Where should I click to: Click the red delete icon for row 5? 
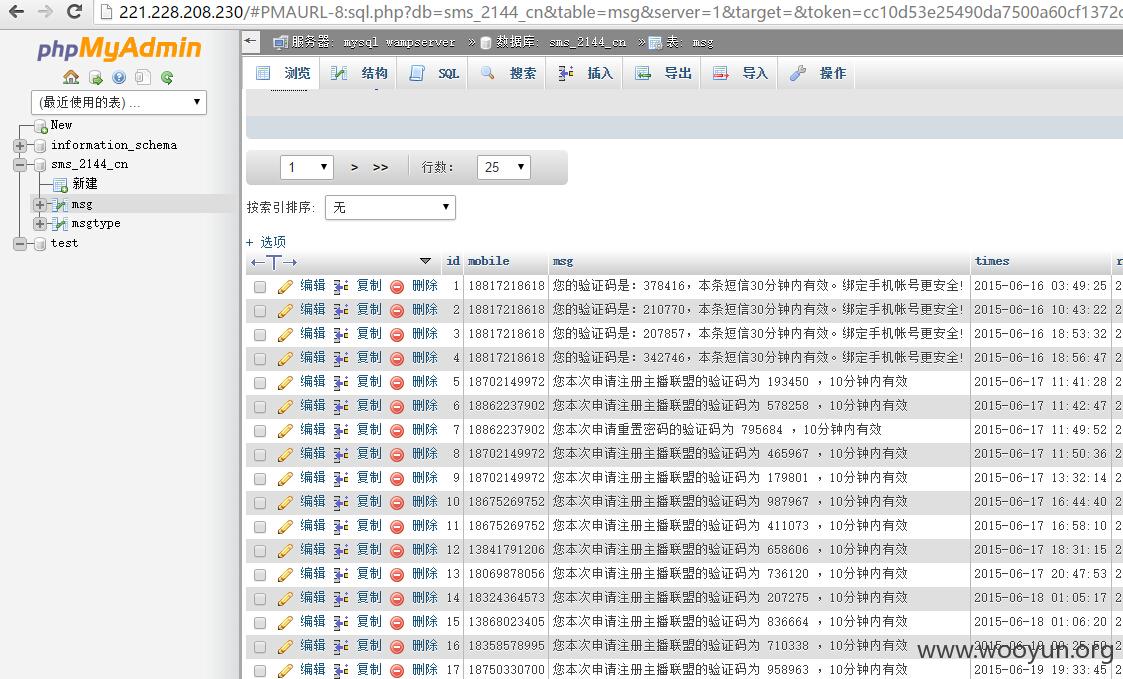[397, 382]
